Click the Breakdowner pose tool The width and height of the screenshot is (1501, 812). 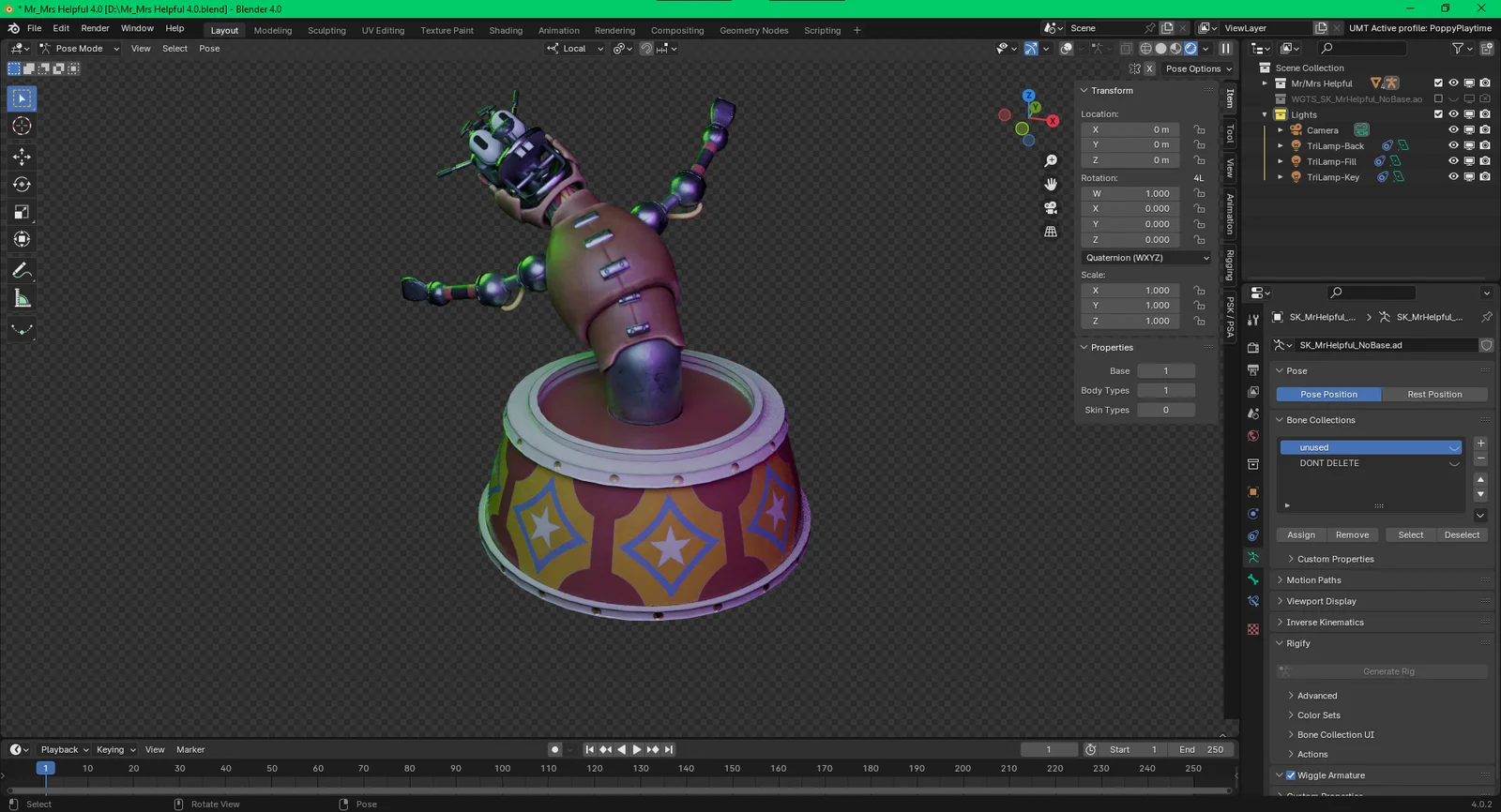pos(22,329)
